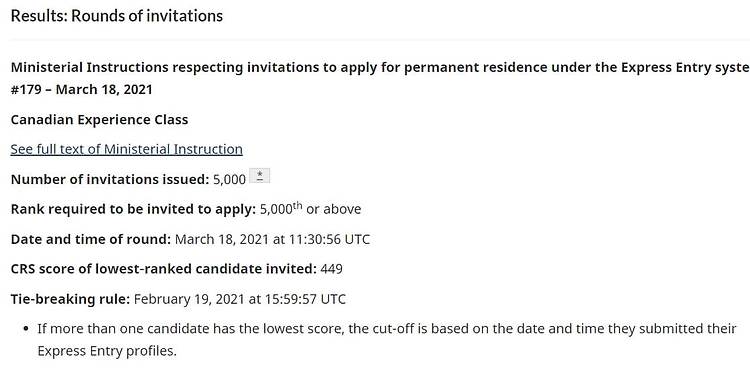Click the 'Ministerial Instructions respecting invitations' heading line
The height and width of the screenshot is (375, 750).
[x=380, y=67]
